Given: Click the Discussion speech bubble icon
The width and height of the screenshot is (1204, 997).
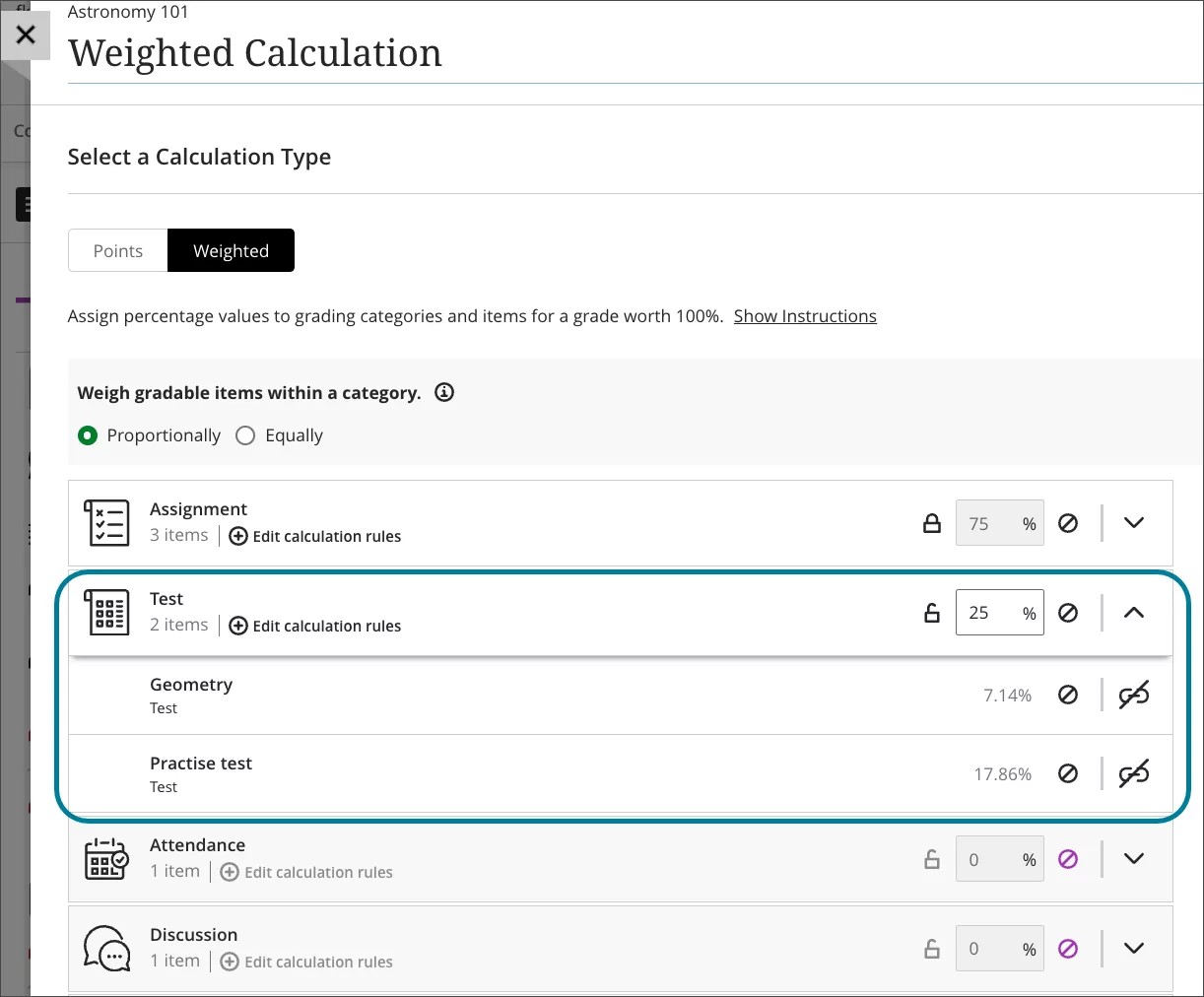Looking at the screenshot, I should (106, 949).
